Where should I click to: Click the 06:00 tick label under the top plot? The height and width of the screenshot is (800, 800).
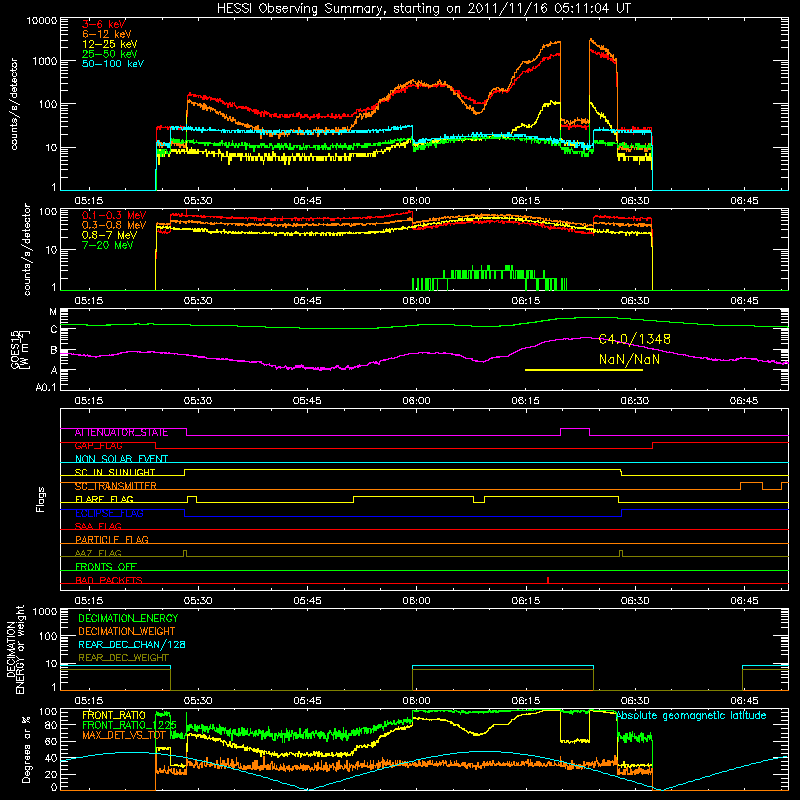point(416,201)
